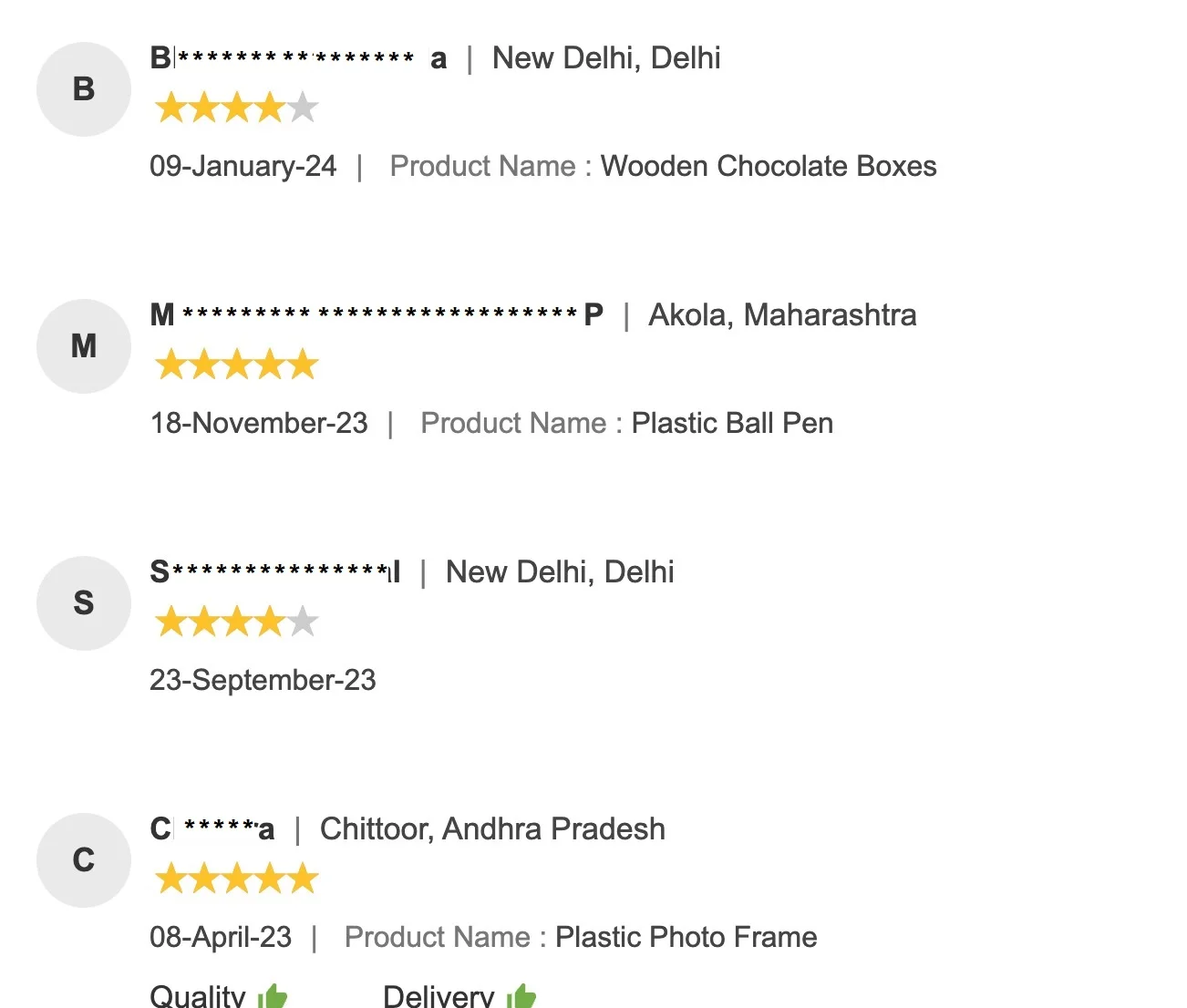Open the Plastic Photo Frame product
The width and height of the screenshot is (1187, 1008).
[x=686, y=938]
